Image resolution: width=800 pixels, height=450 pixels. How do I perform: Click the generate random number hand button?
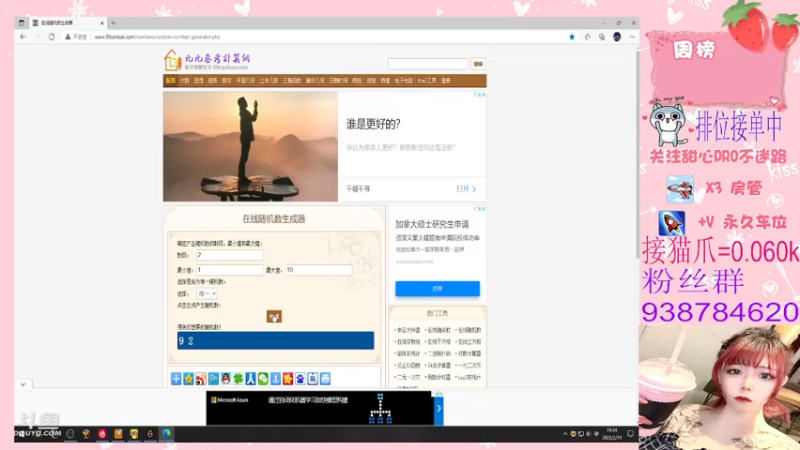[x=274, y=316]
